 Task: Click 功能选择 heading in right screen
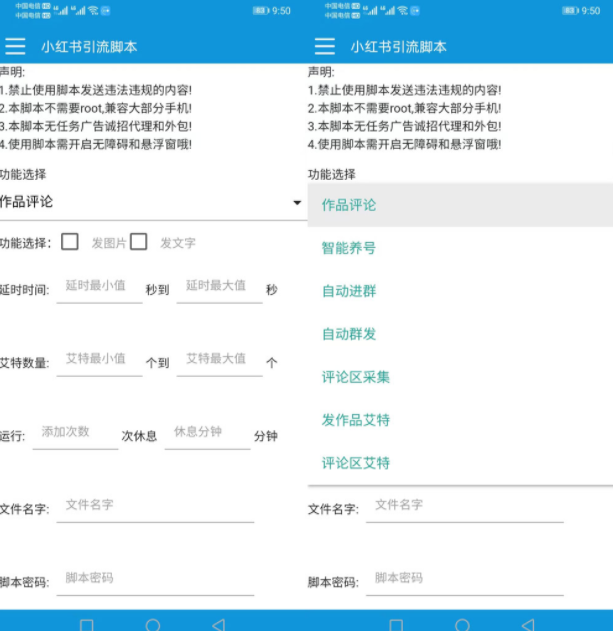click(x=332, y=174)
